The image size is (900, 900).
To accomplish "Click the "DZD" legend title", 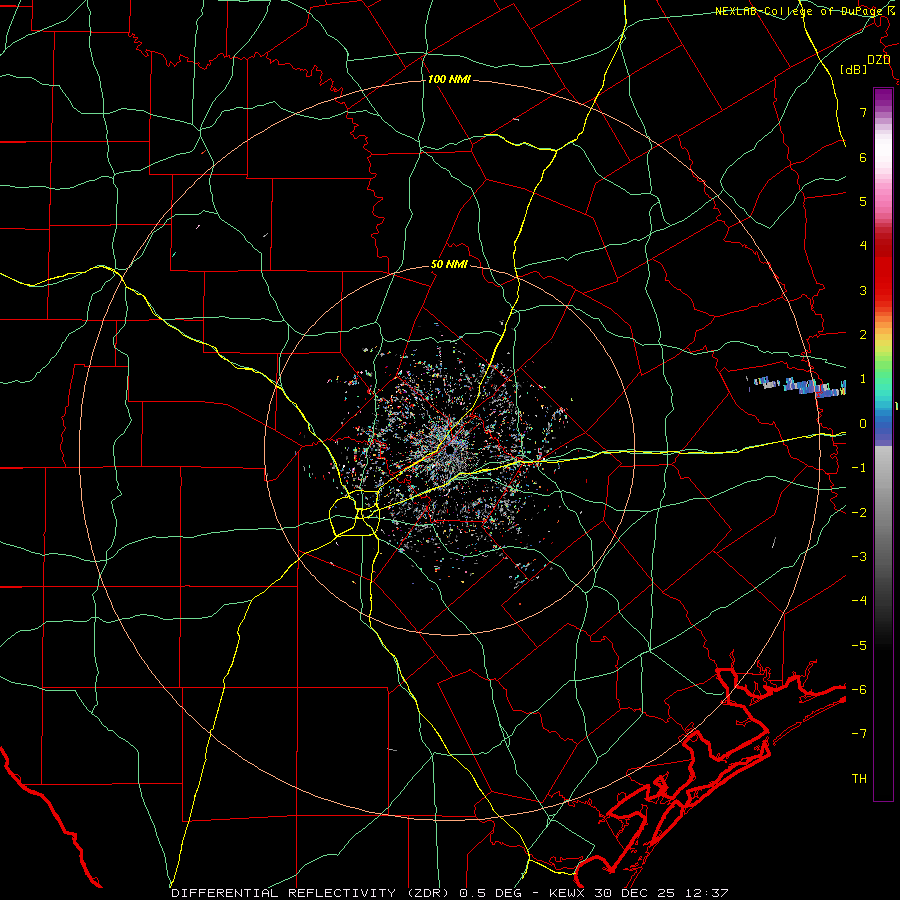I will click(x=879, y=60).
